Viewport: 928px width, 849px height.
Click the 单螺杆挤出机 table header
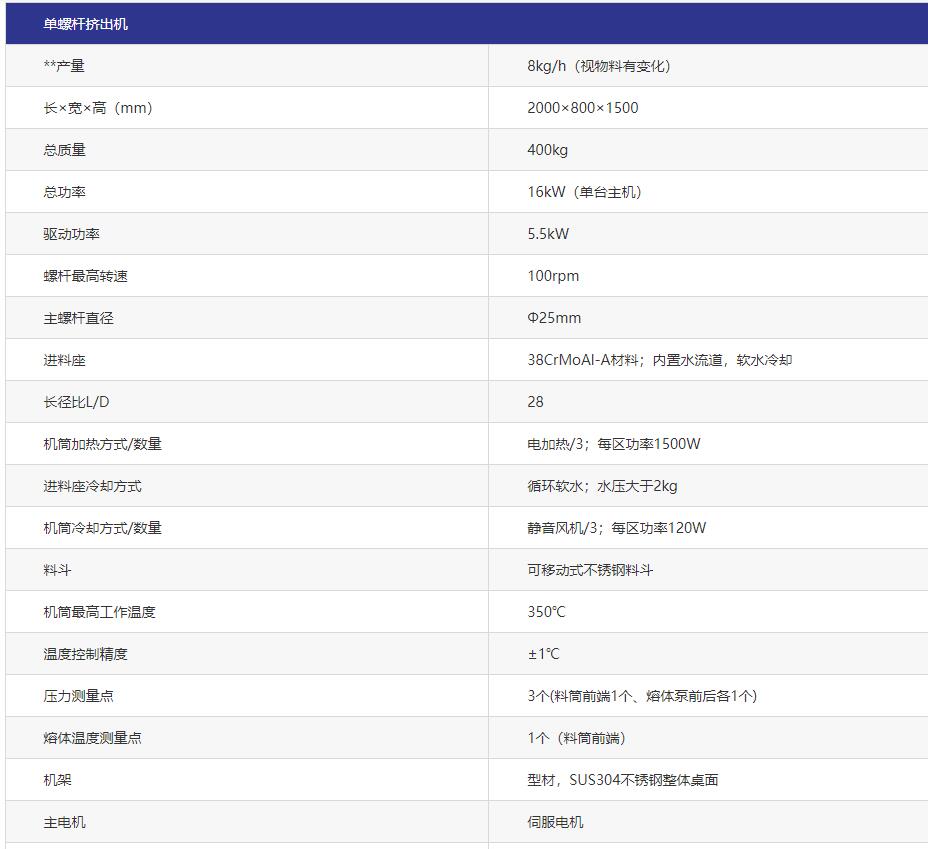(x=86, y=24)
